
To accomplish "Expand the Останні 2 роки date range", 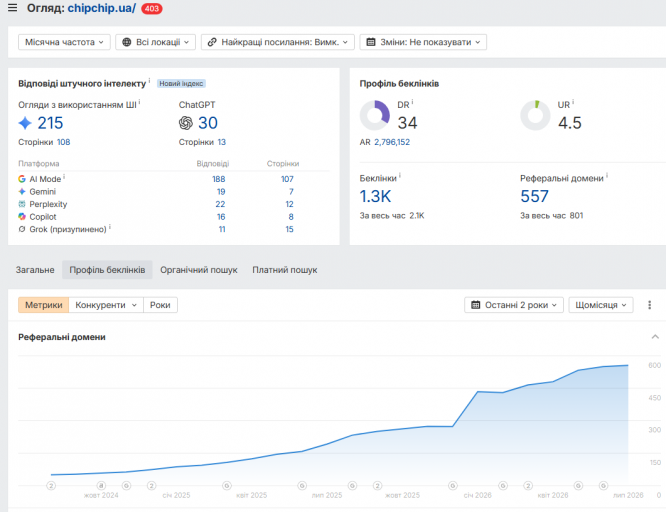I will [514, 305].
